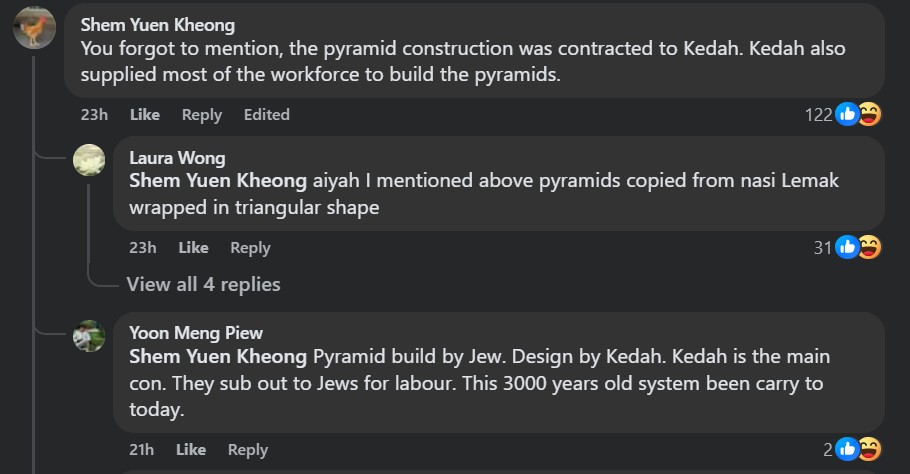Open Laura Wong's profile name link
This screenshot has height=474, width=910.
[x=177, y=158]
